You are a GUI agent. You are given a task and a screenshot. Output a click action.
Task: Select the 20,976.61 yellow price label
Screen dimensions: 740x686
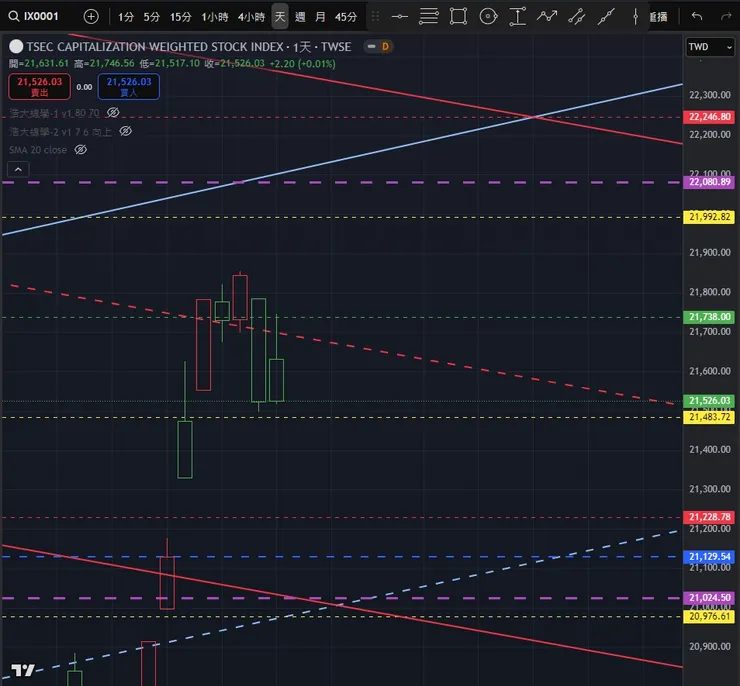709,617
